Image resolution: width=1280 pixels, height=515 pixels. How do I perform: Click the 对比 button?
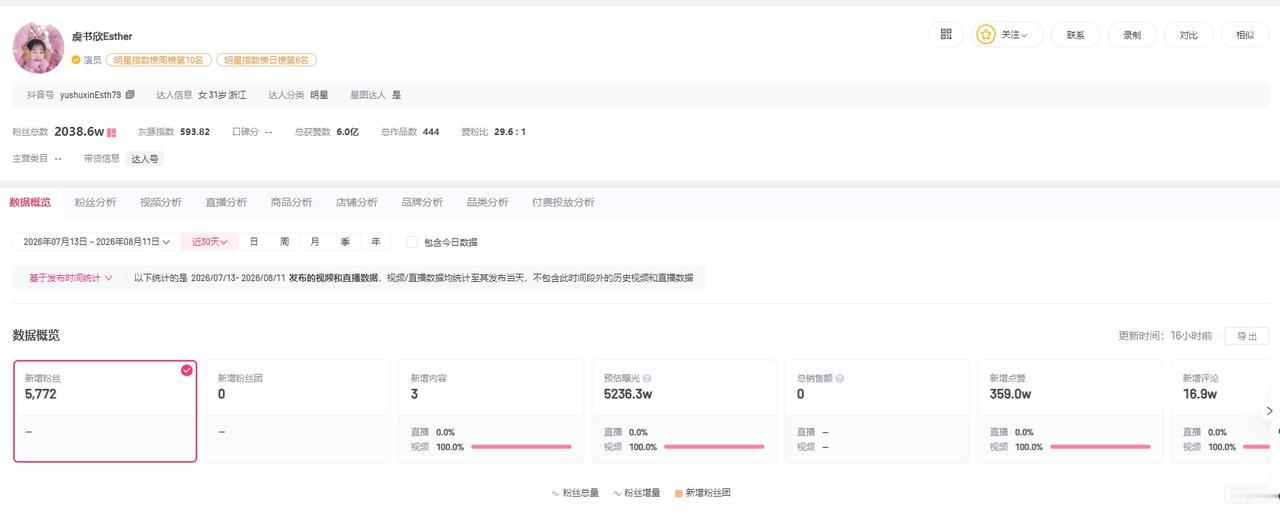[1188, 35]
